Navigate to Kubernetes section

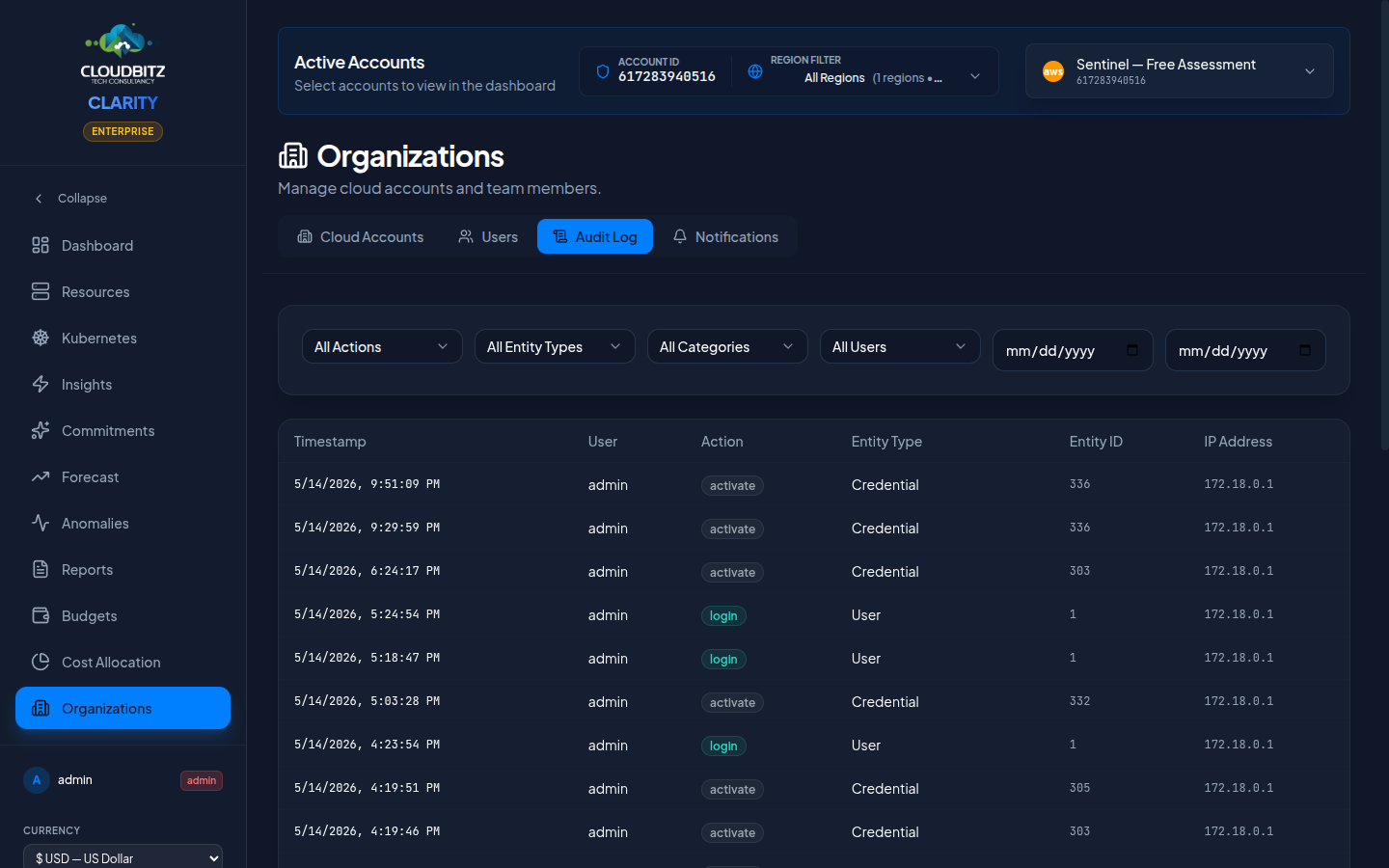point(123,339)
